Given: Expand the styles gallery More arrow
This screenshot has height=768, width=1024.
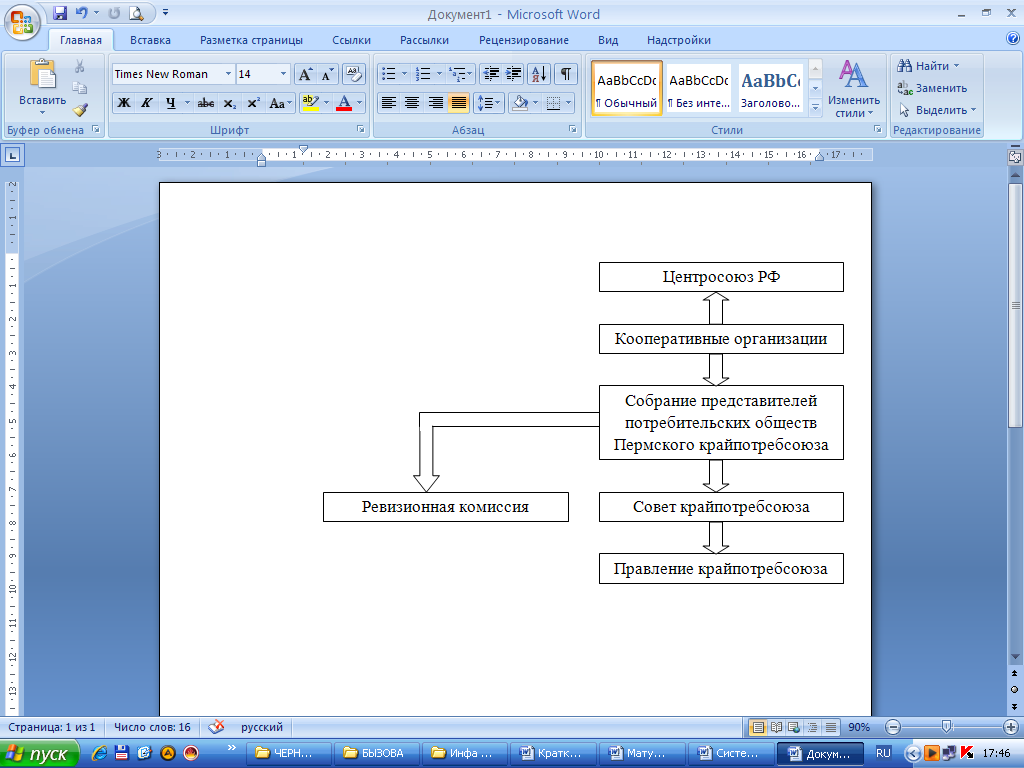Looking at the screenshot, I should [815, 107].
